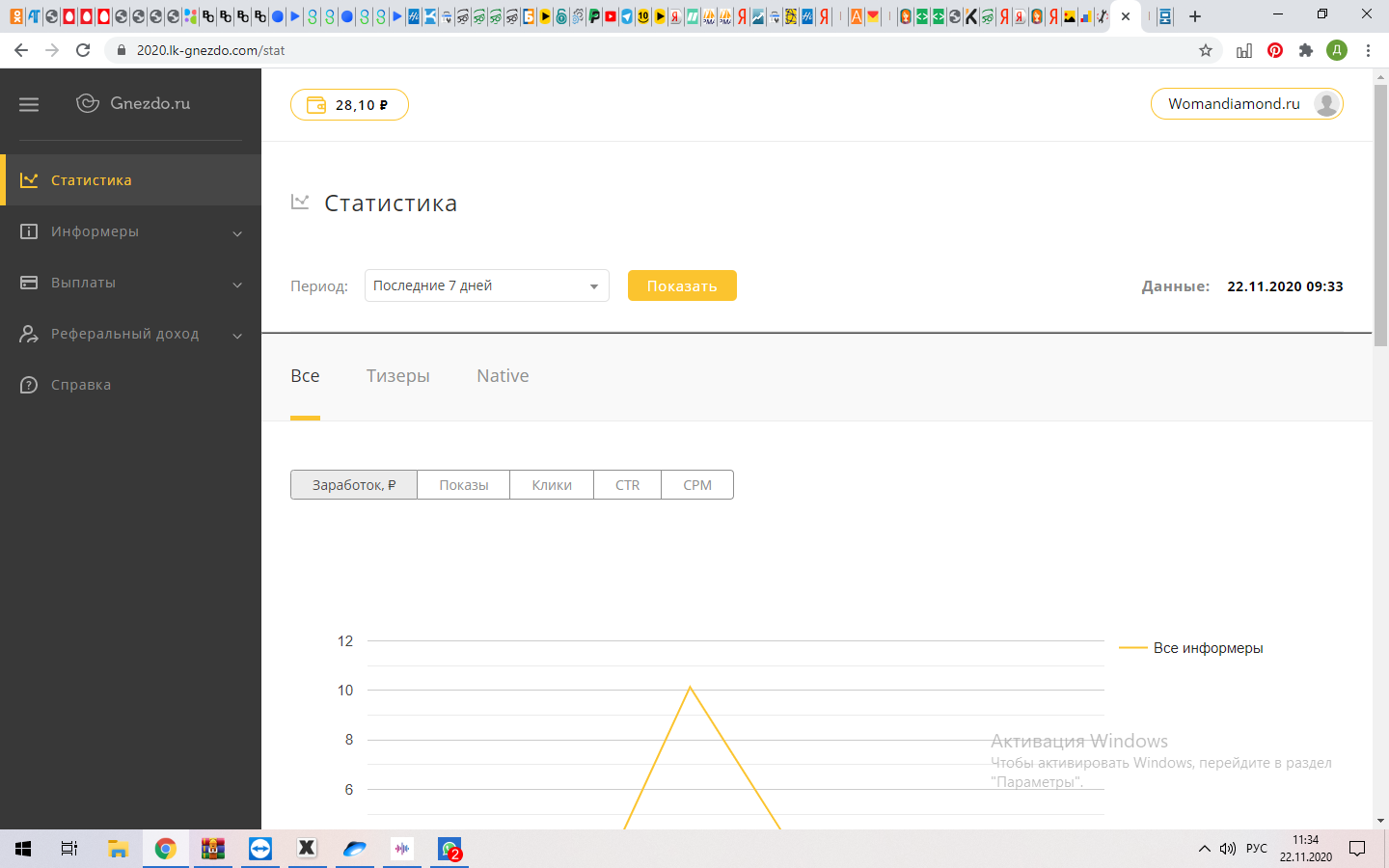This screenshot has height=868, width=1389.
Task: Open TeamViewer from the taskbar
Action: click(x=260, y=849)
